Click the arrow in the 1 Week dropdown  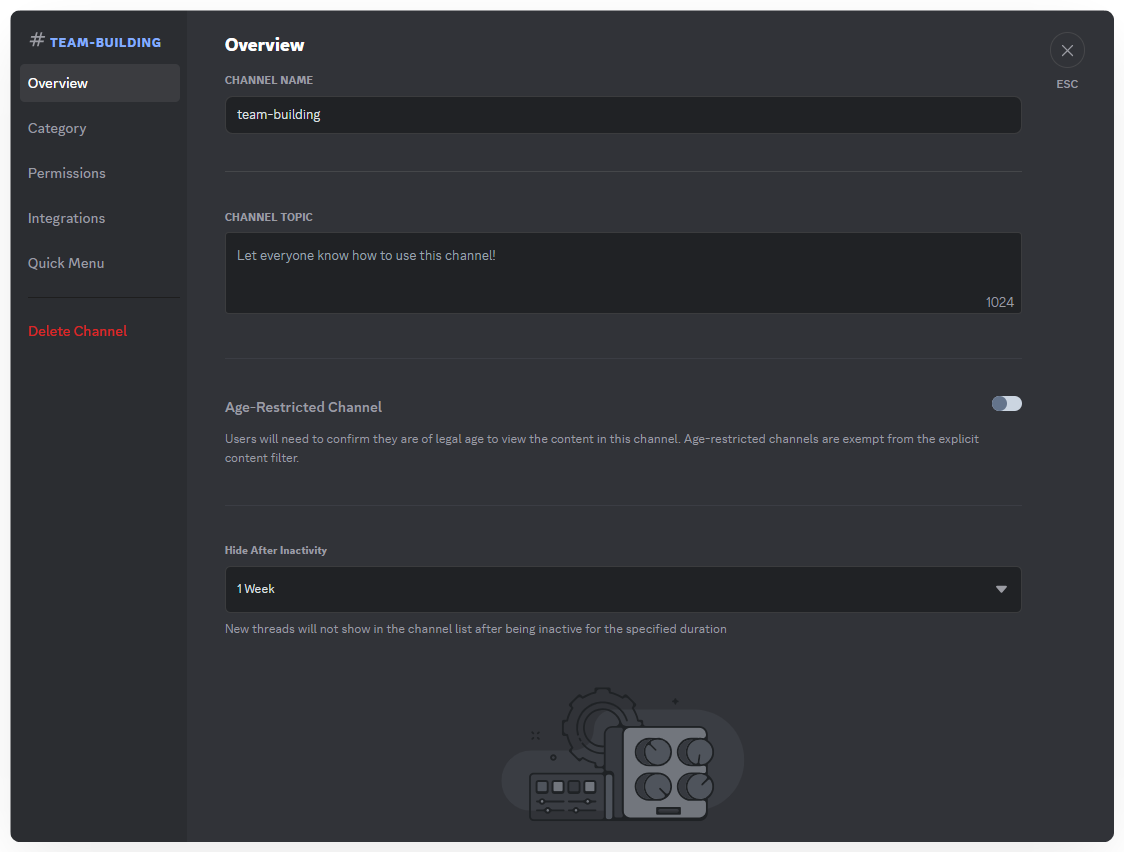1001,589
